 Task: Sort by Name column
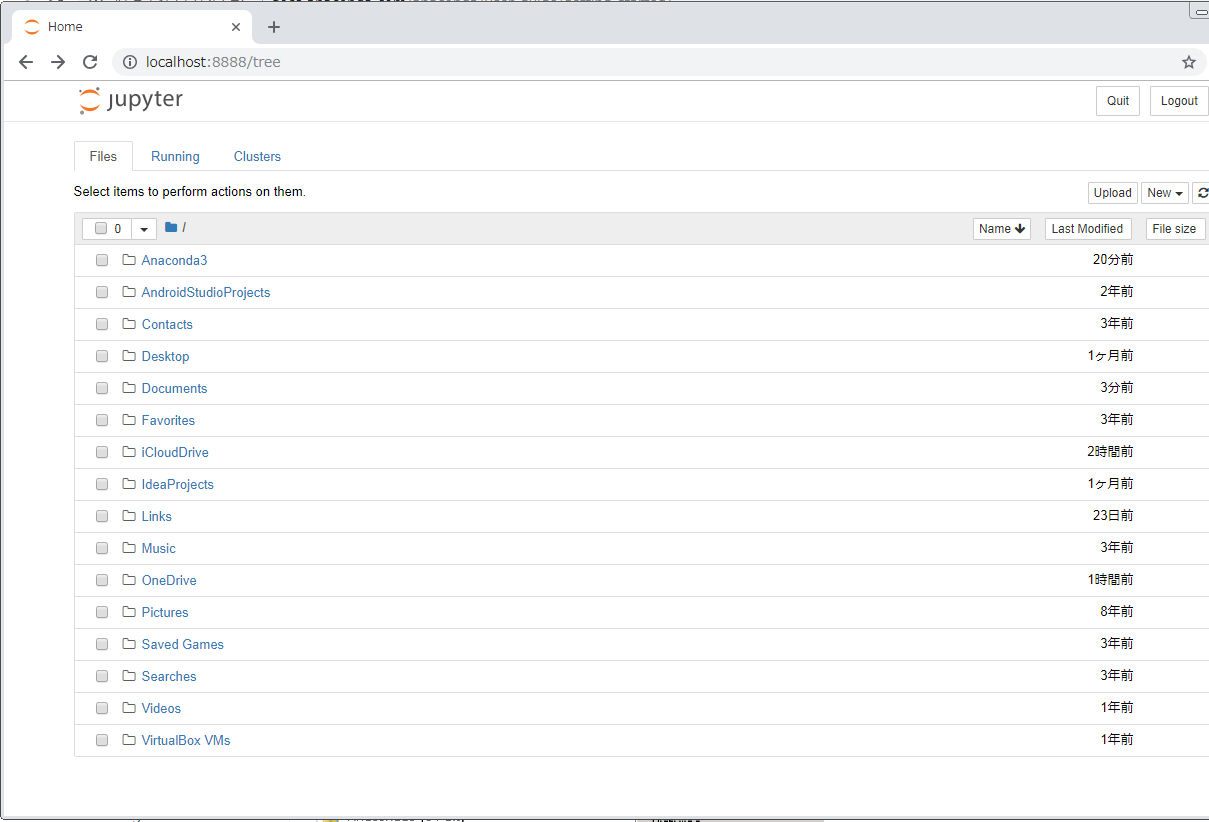pyautogui.click(x=1002, y=229)
